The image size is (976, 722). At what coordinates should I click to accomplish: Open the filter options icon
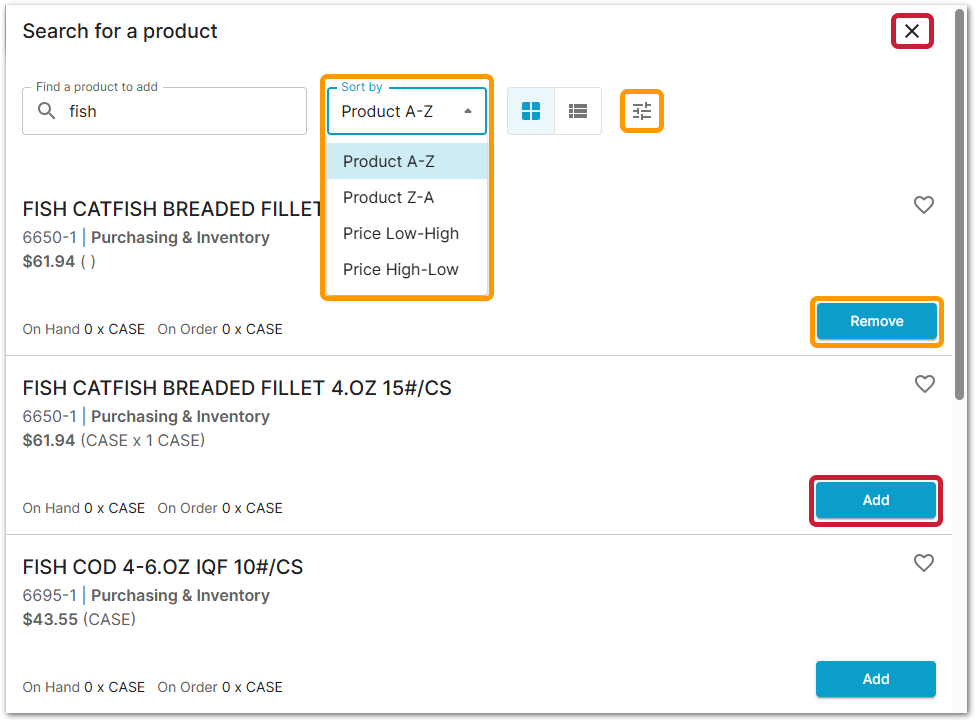[x=642, y=111]
